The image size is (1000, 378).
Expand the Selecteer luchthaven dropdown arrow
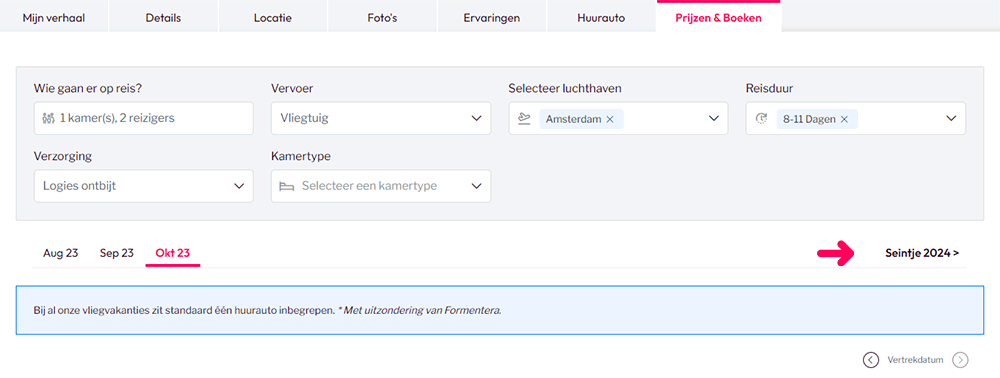click(x=713, y=118)
